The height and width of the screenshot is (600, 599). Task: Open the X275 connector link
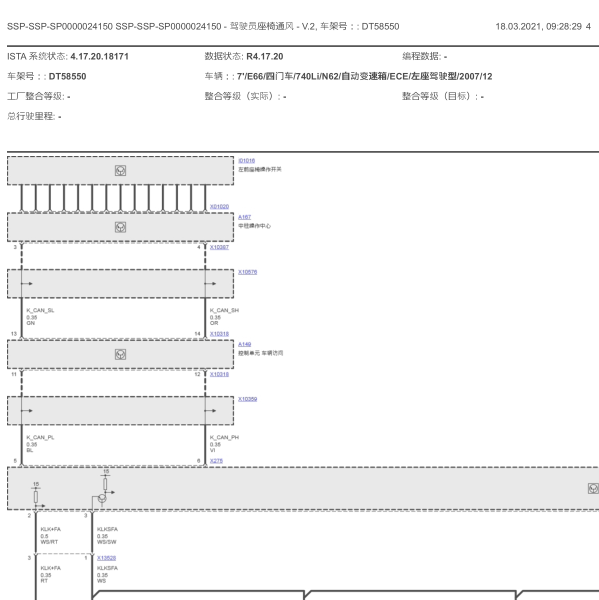pos(216,461)
